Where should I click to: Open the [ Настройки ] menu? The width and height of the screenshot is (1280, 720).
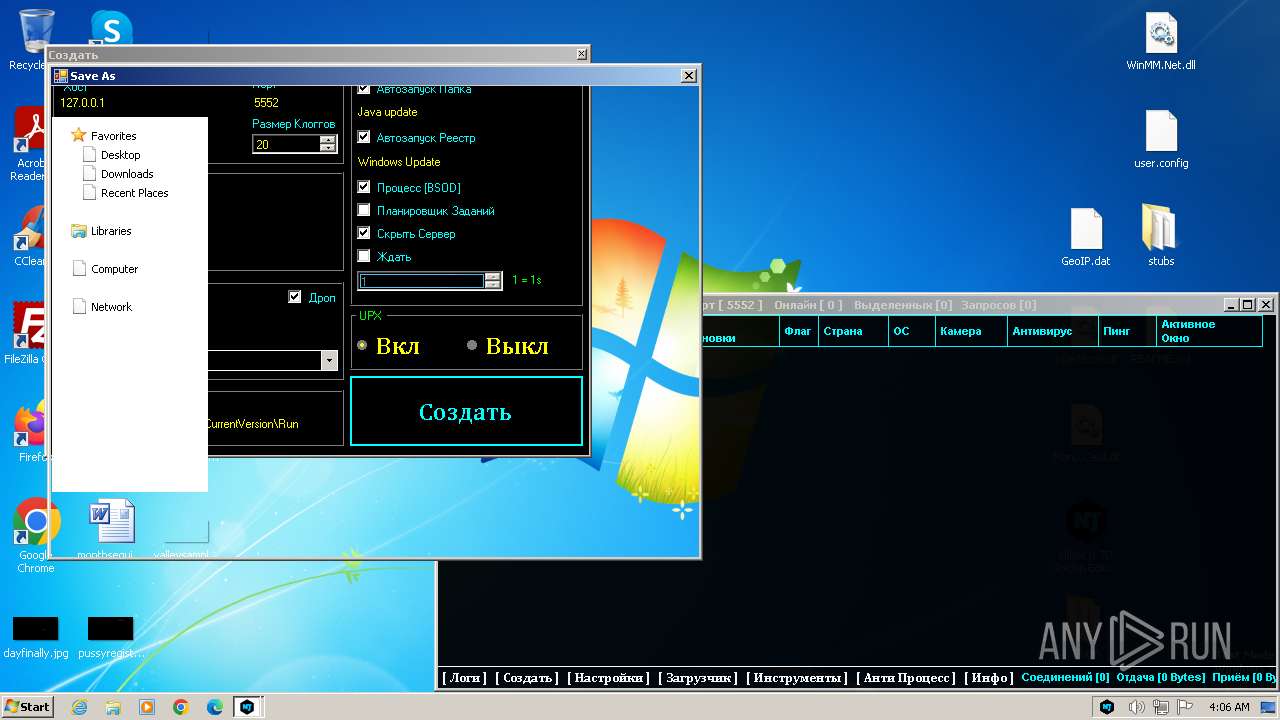point(609,678)
